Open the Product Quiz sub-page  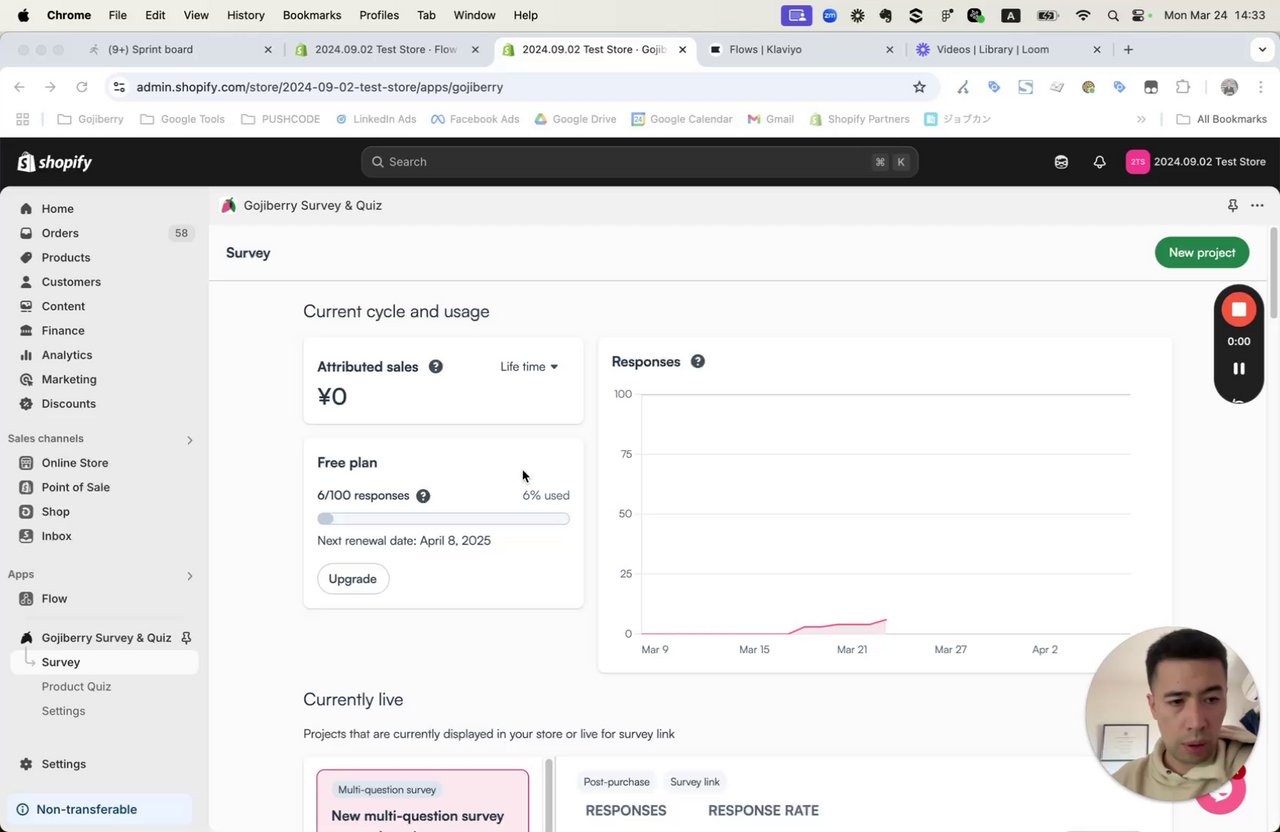[x=76, y=687]
